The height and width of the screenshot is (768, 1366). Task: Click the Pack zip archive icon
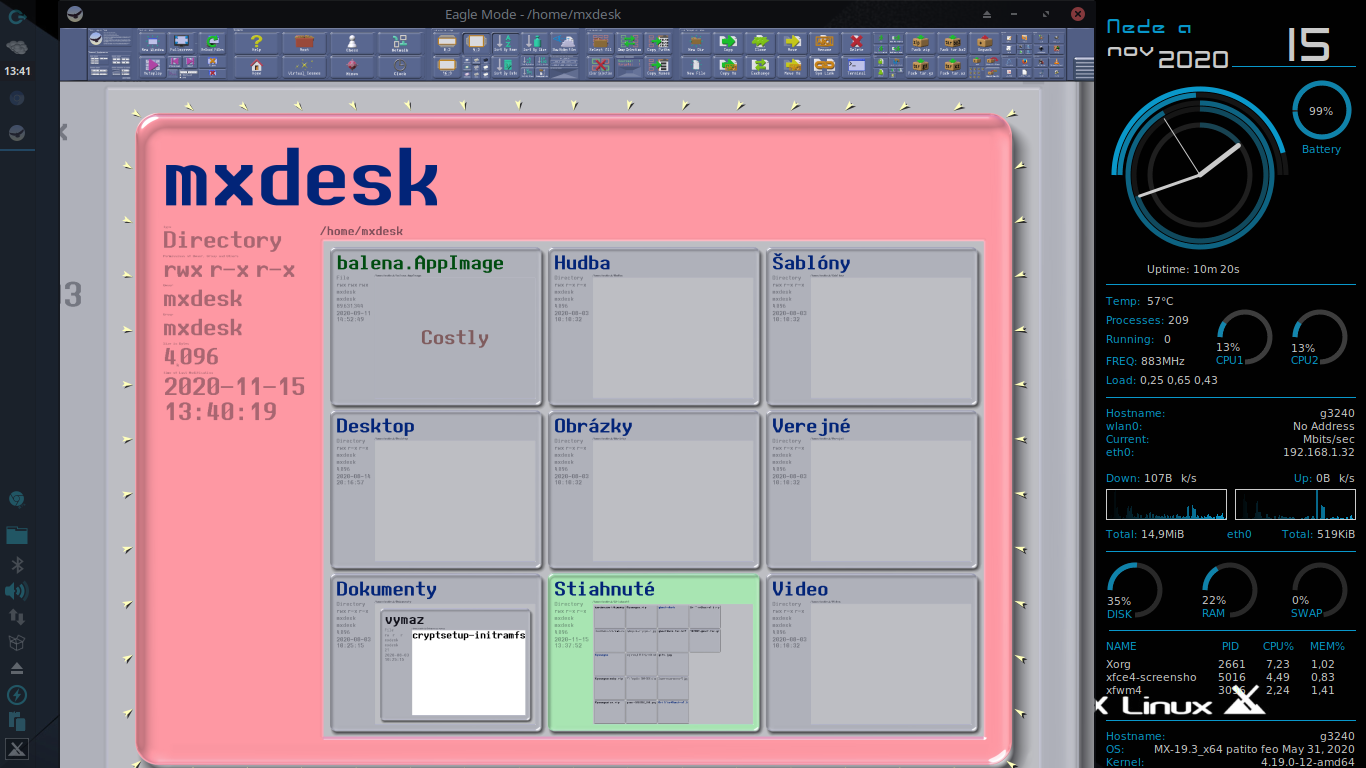919,43
